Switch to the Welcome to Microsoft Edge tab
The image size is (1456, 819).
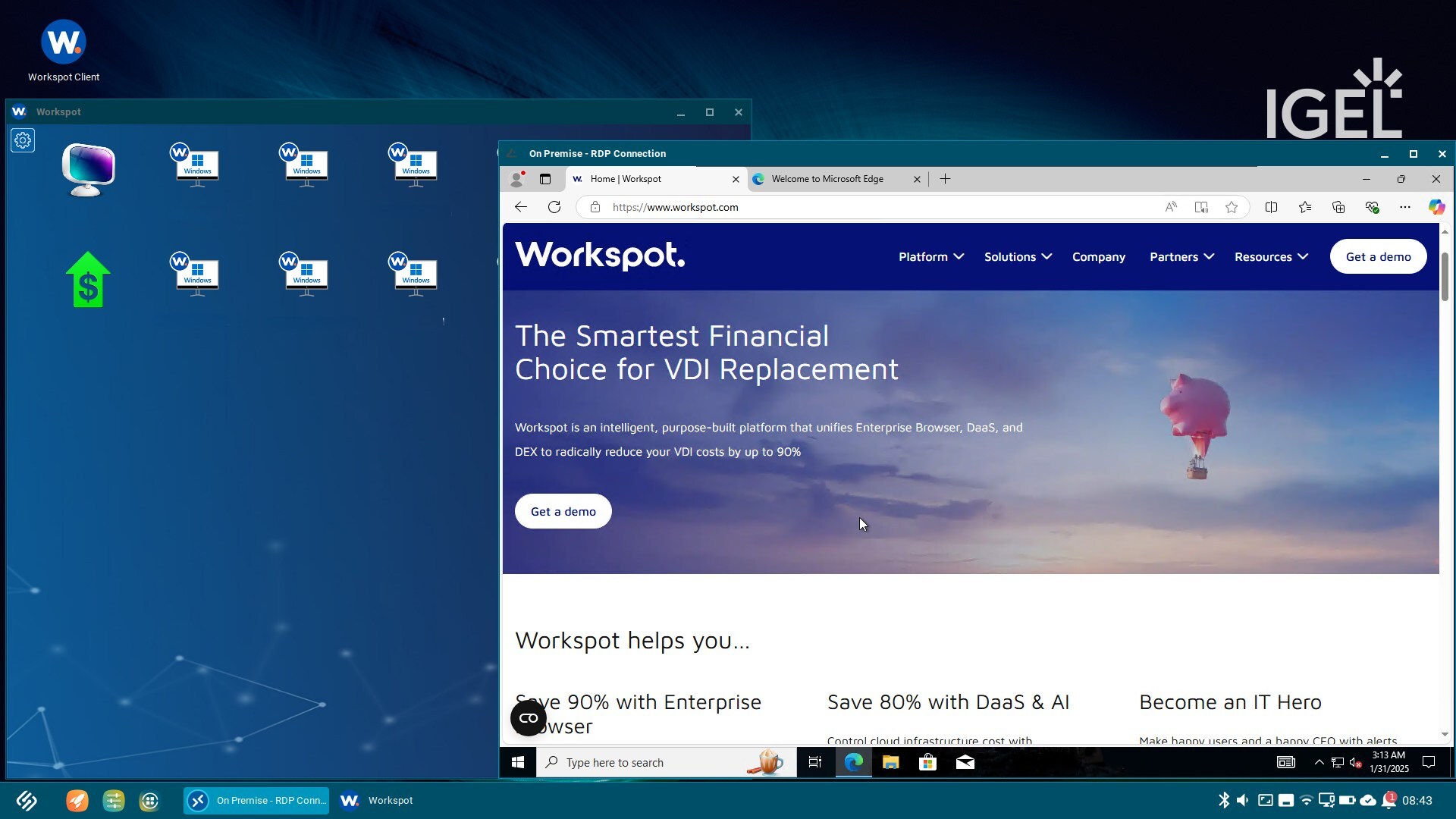[827, 179]
